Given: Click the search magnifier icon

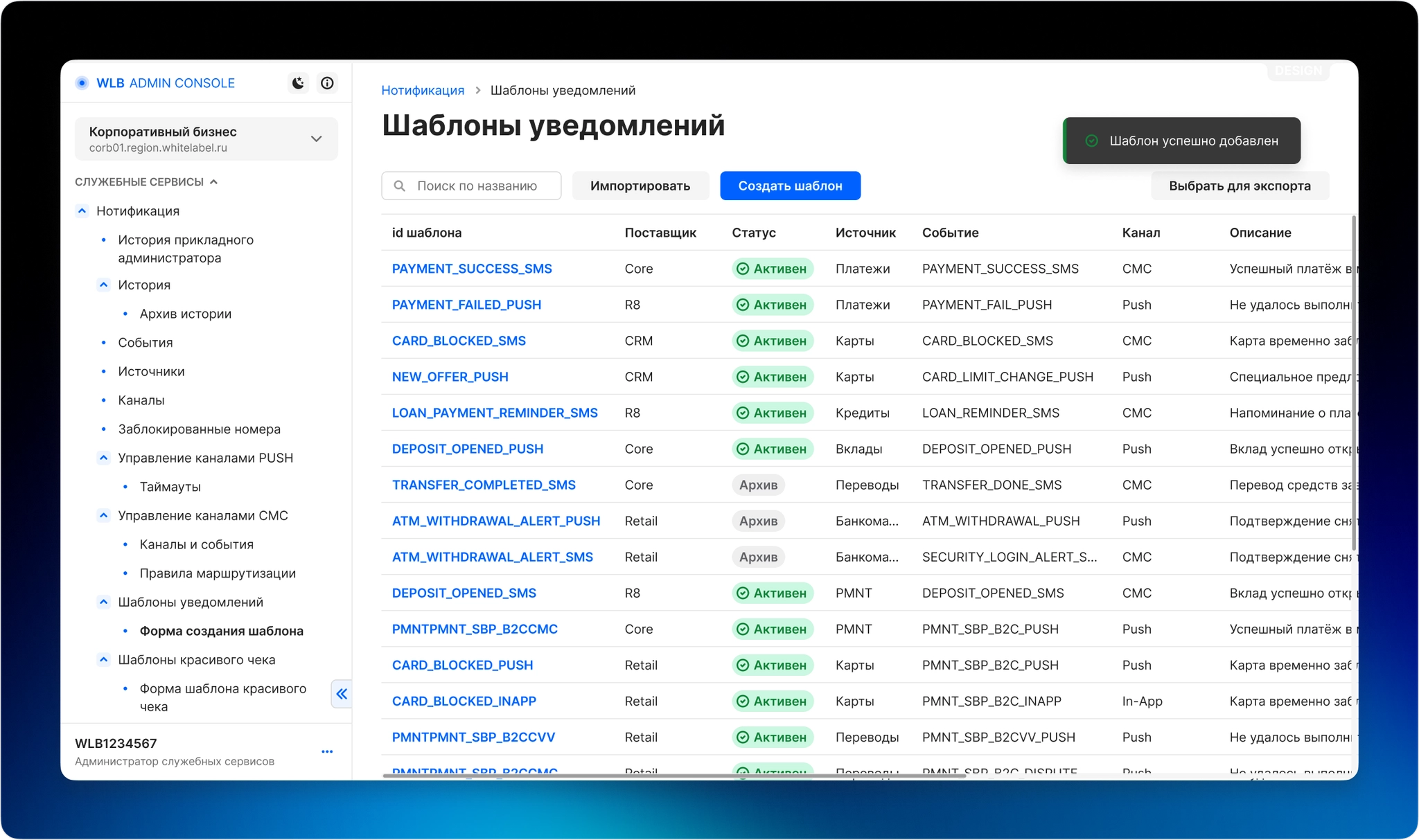Looking at the screenshot, I should (399, 186).
